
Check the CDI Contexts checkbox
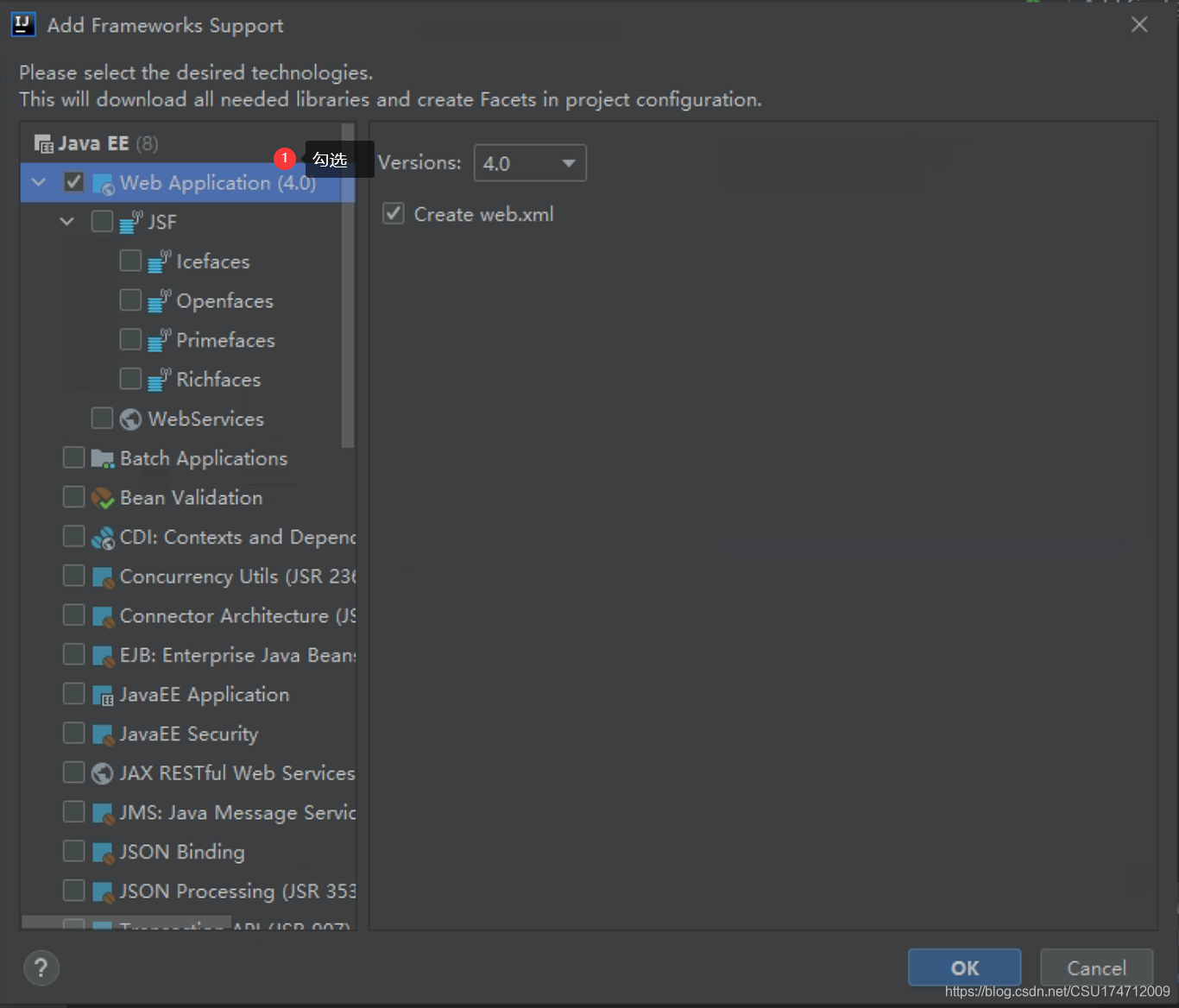click(x=73, y=537)
